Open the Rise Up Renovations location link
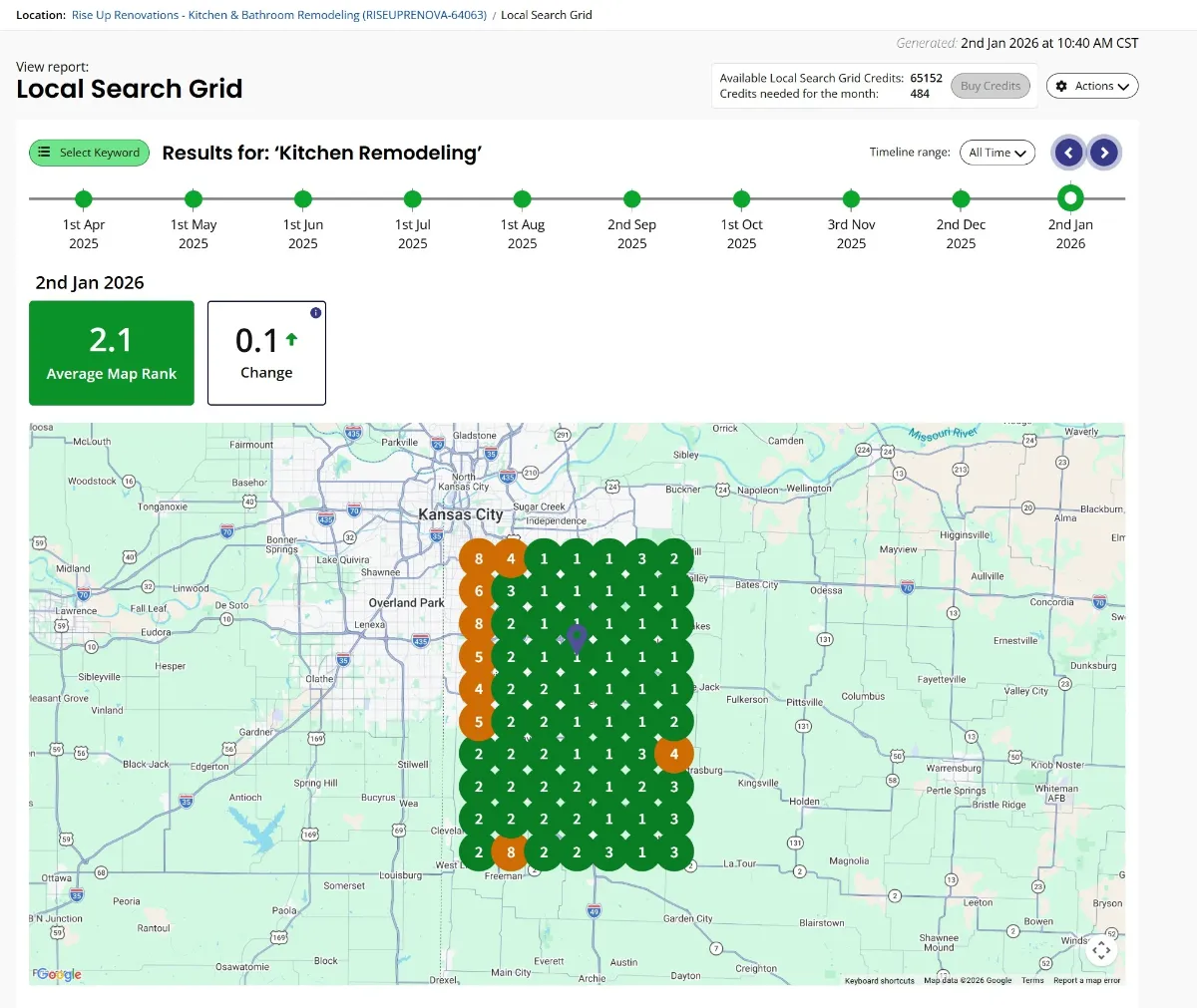Screen dimensions: 1197x1008 [x=279, y=15]
